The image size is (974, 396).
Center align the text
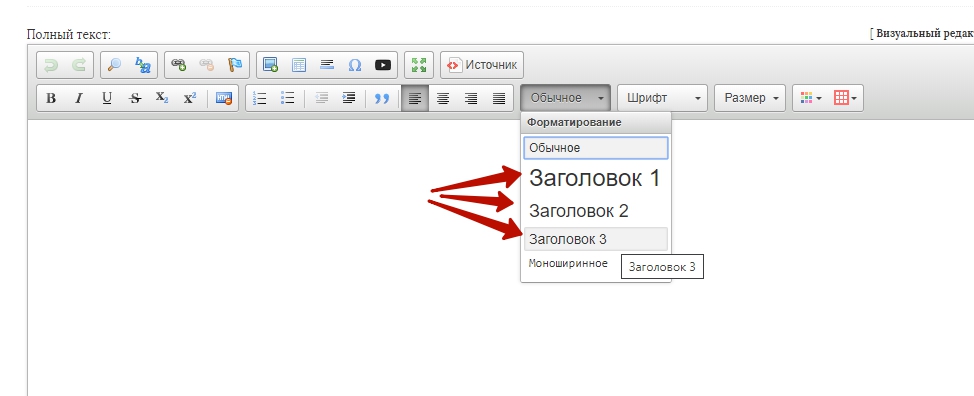pyautogui.click(x=443, y=98)
